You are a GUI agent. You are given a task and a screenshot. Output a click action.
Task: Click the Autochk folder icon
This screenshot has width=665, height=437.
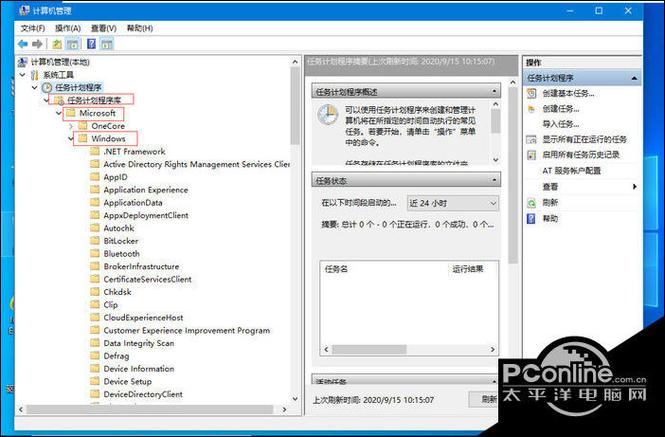(95, 228)
